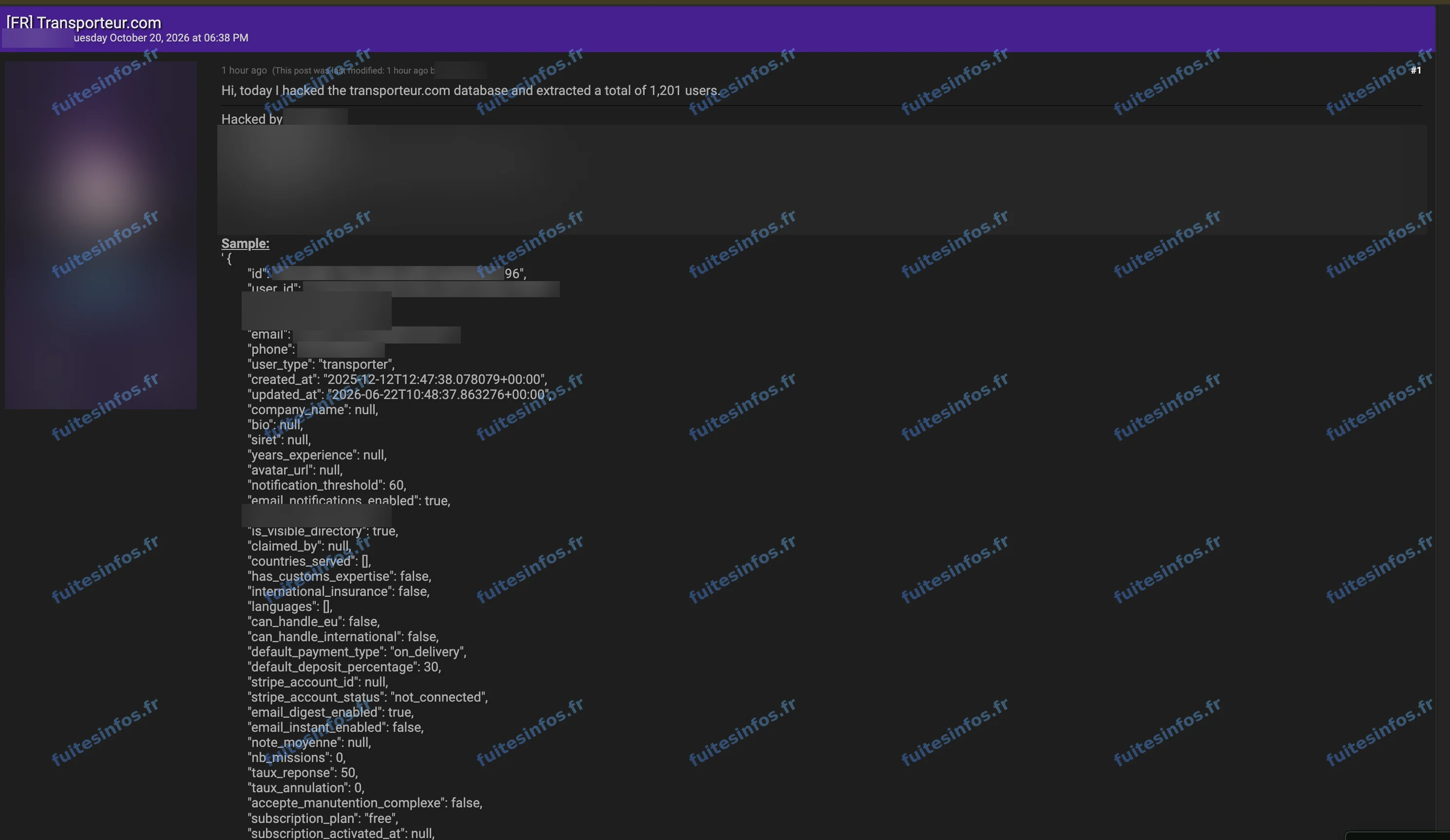Click the '"languages": []' line

click(290, 607)
